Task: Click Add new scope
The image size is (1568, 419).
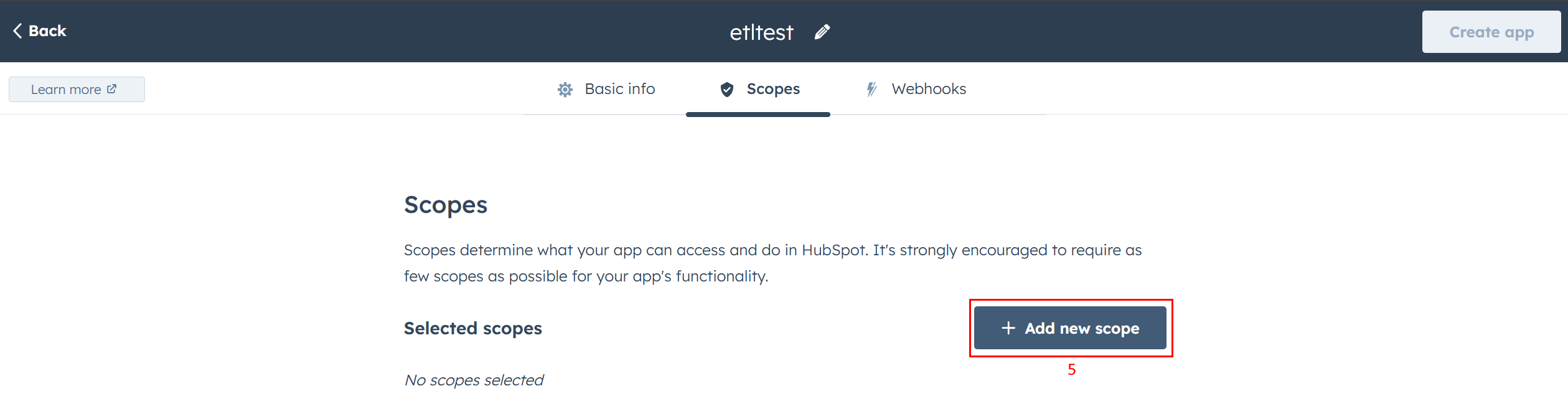Action: click(x=1069, y=328)
